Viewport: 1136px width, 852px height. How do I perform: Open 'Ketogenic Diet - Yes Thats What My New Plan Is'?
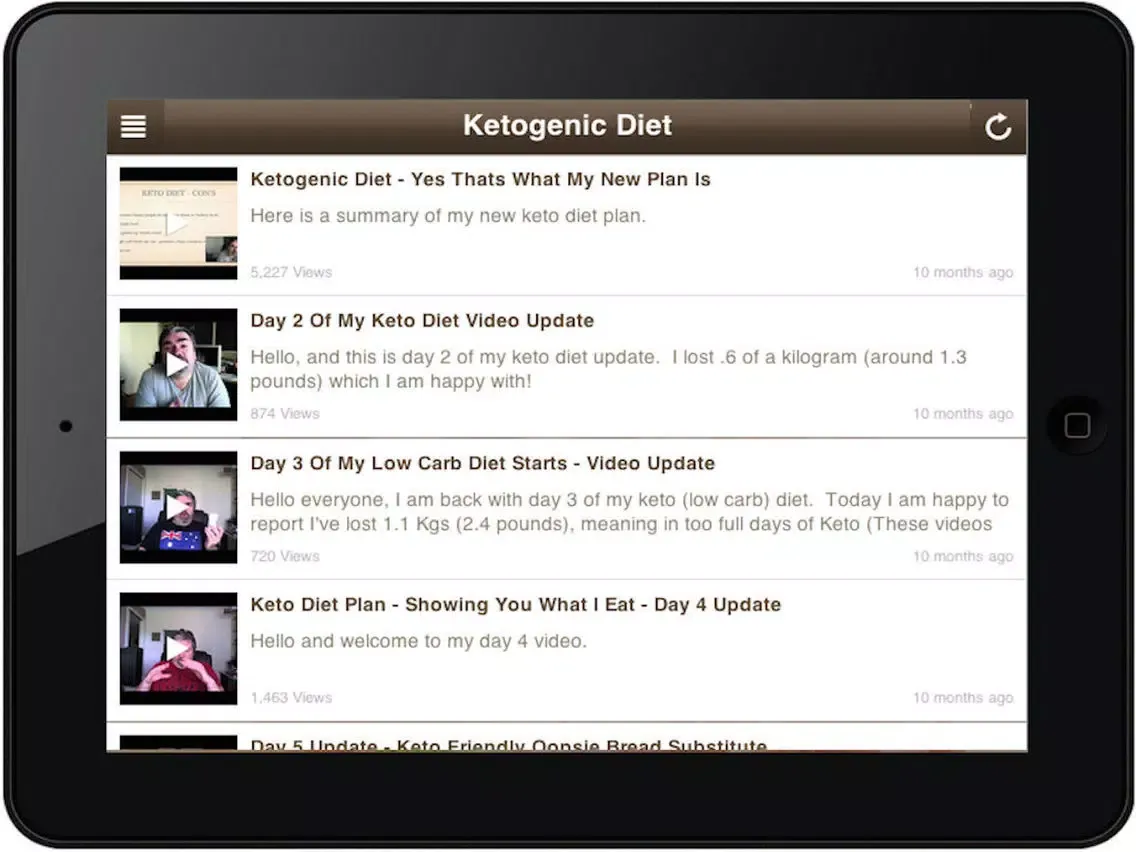point(480,179)
